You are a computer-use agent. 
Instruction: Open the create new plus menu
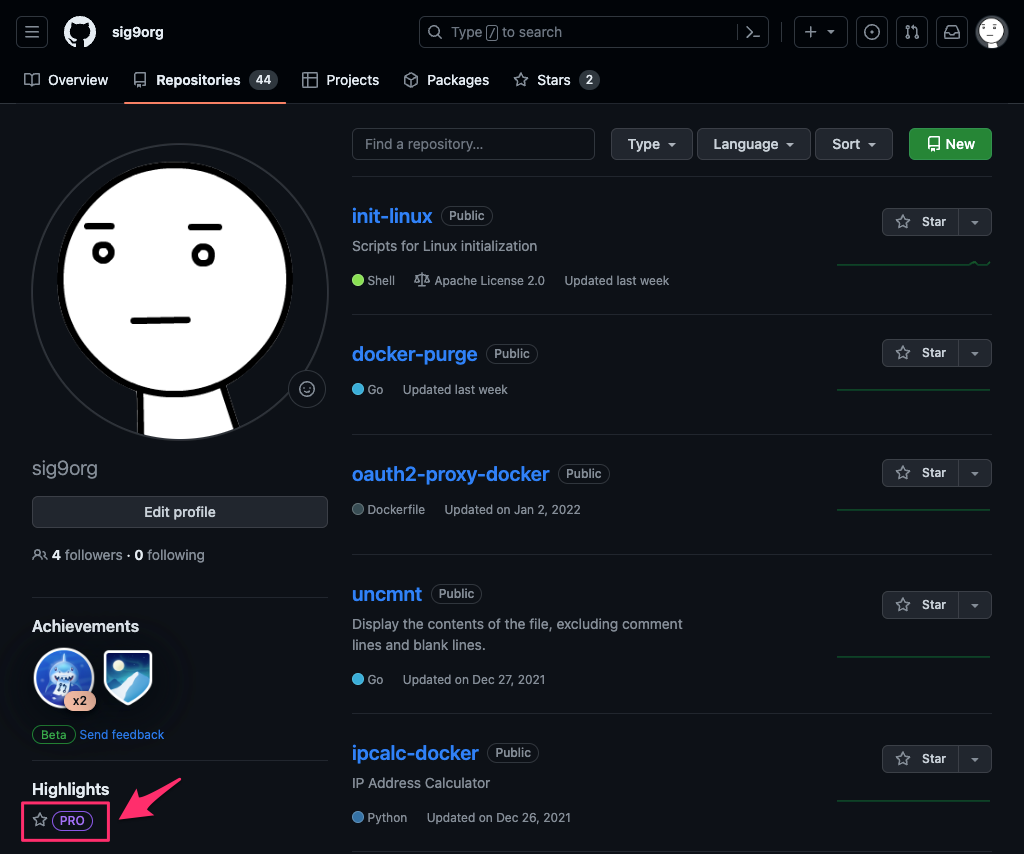(x=820, y=32)
